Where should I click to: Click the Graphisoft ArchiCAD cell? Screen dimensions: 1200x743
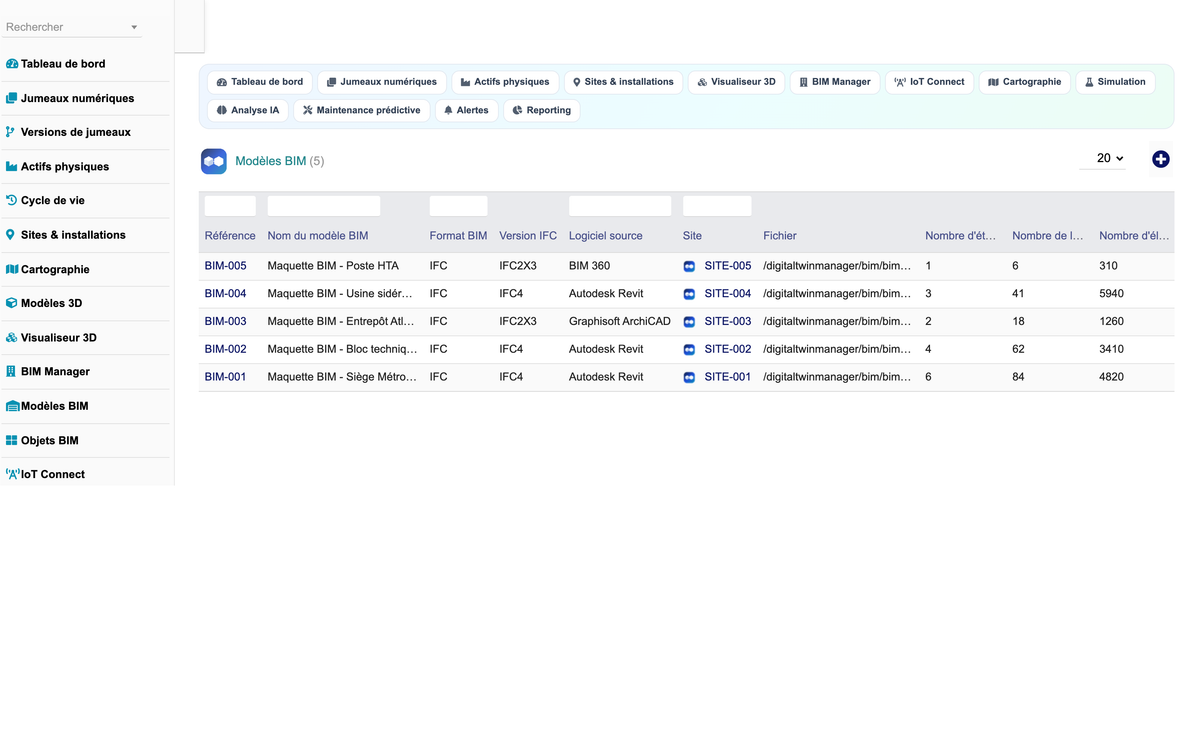click(620, 322)
